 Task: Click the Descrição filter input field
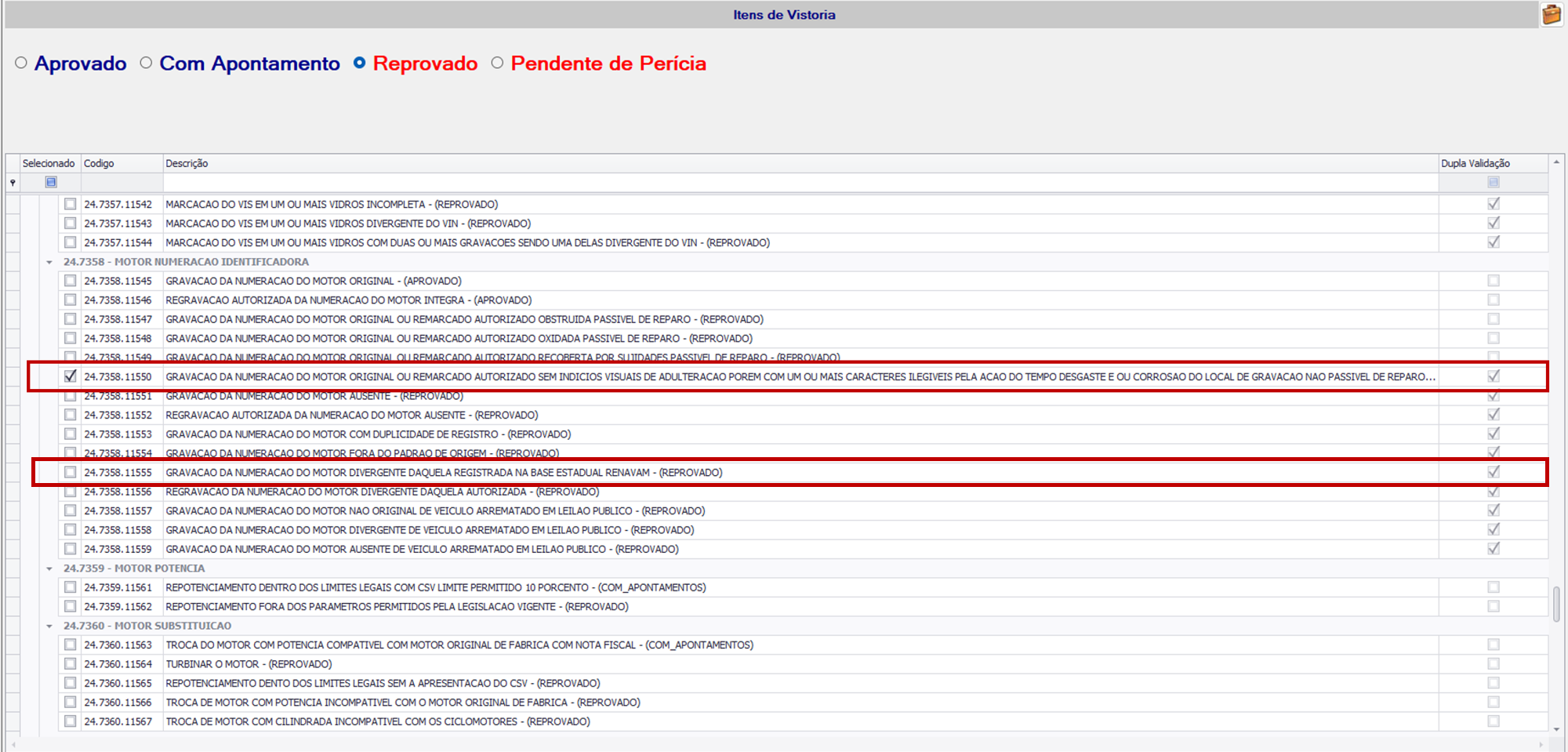[x=800, y=182]
